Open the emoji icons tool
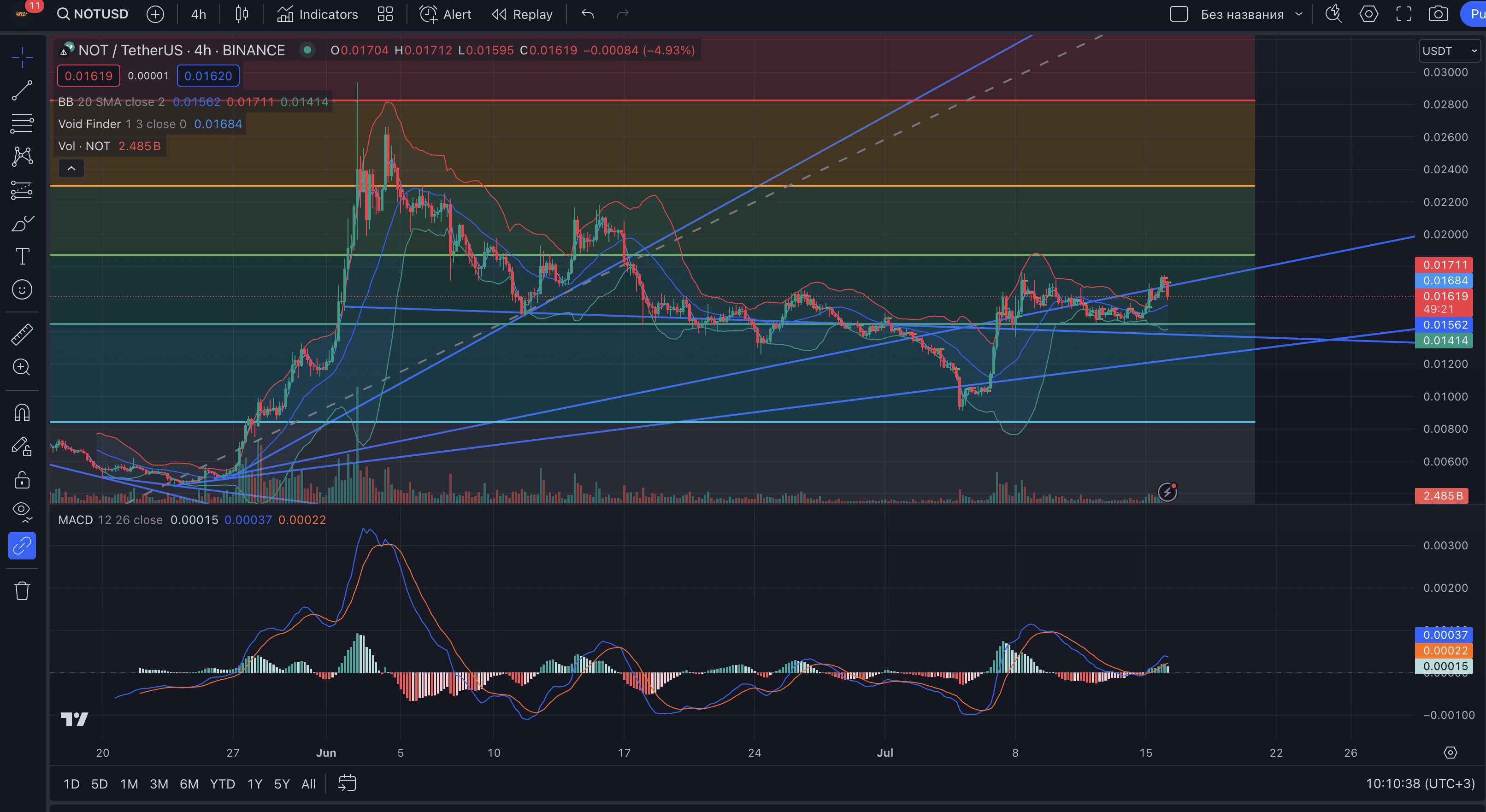The width and height of the screenshot is (1486, 812). 22,289
